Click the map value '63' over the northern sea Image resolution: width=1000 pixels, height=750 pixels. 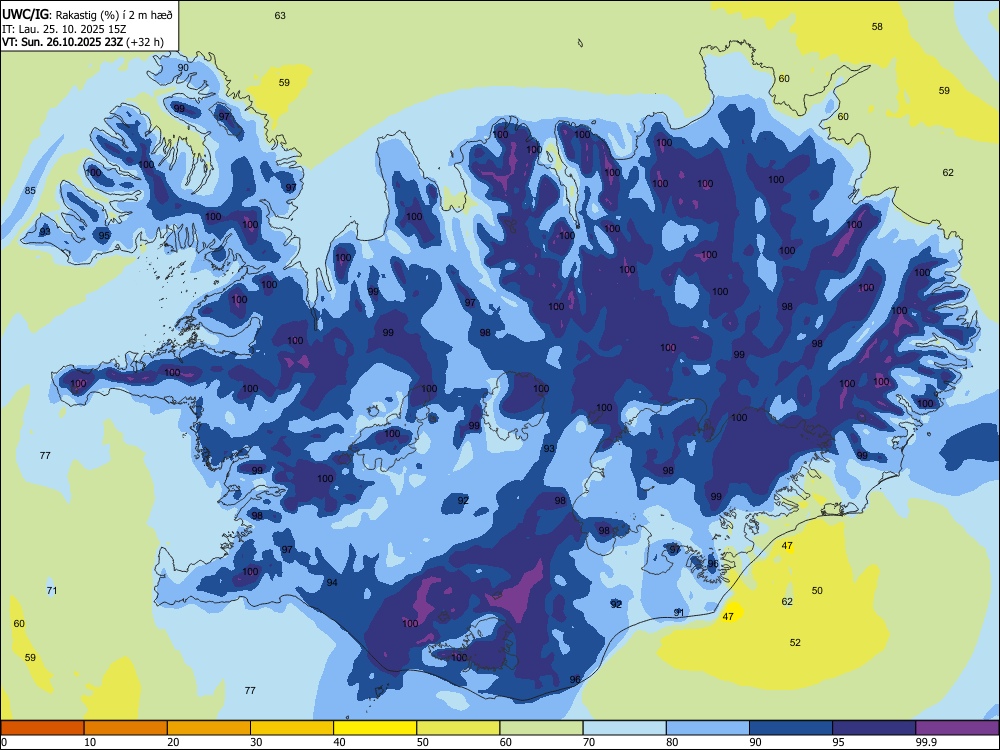(x=280, y=15)
